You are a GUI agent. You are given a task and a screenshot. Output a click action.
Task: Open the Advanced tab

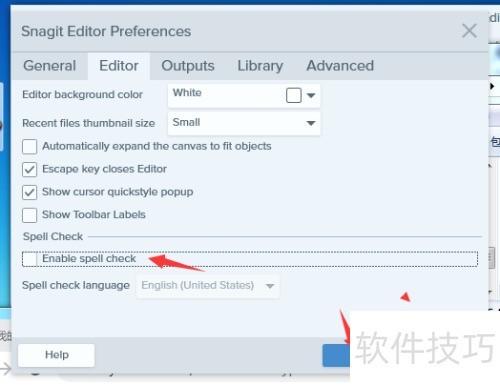click(x=340, y=66)
